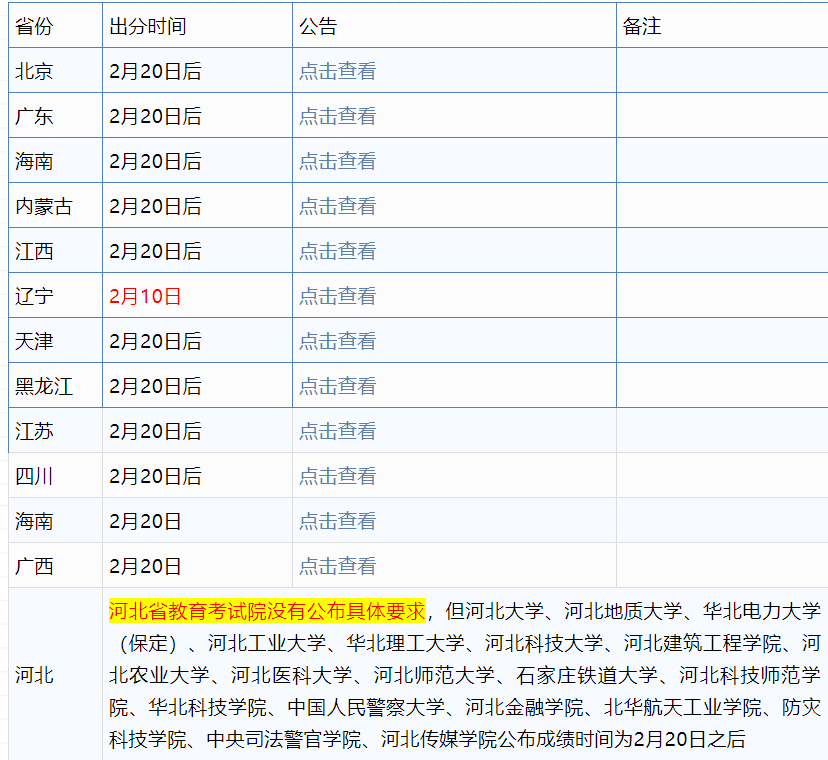828x760 pixels.
Task: Open the 点击查看 link in 内蒙古 row
Action: tap(337, 205)
